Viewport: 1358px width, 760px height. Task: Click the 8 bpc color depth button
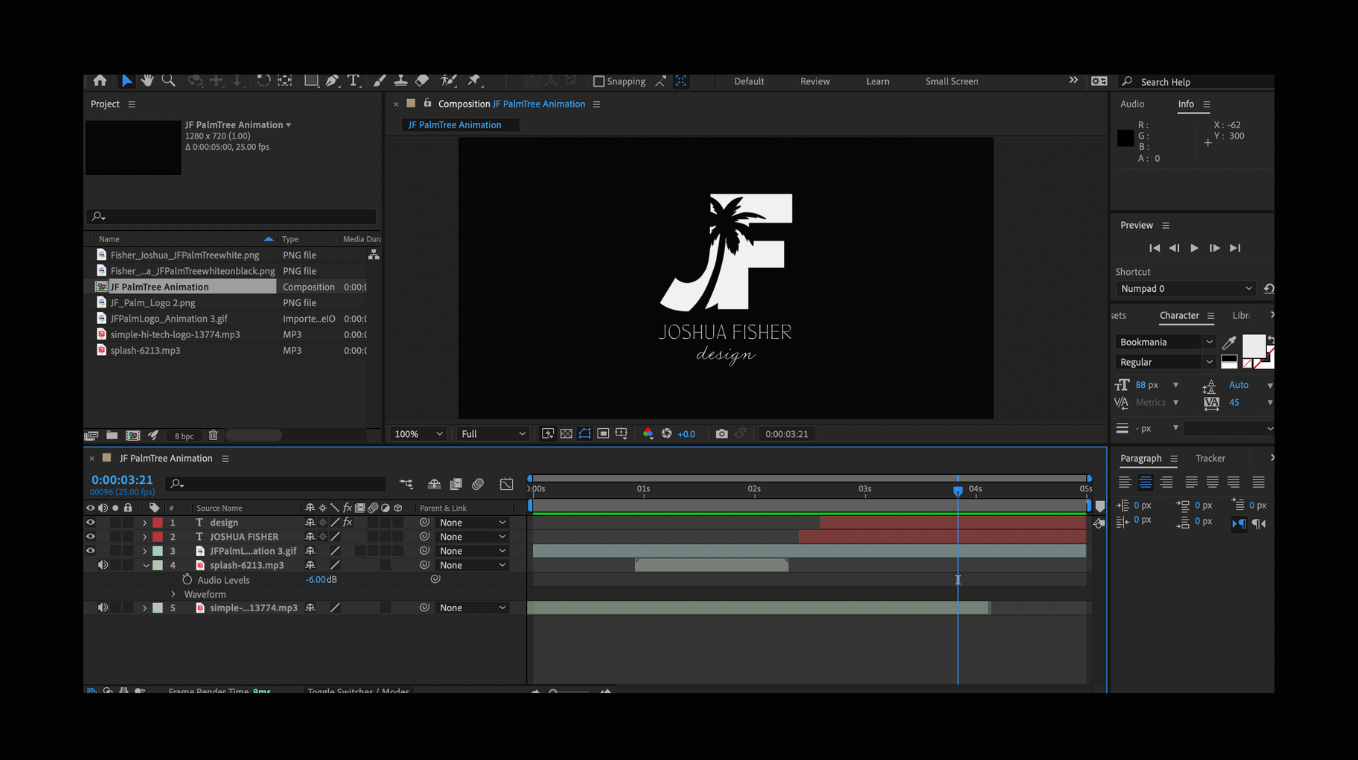[184, 436]
